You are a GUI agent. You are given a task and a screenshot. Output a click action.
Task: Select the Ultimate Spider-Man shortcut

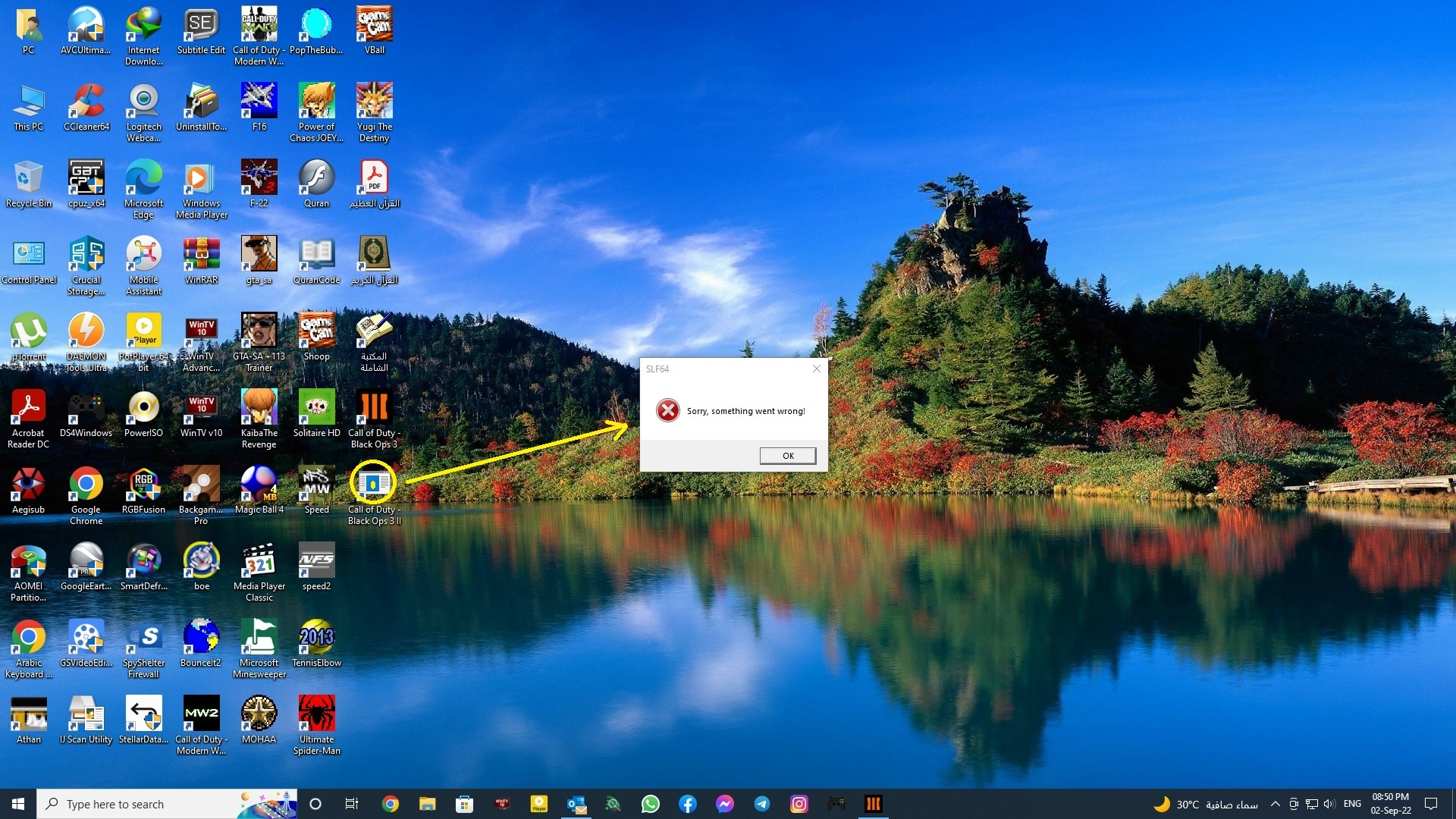click(x=316, y=726)
